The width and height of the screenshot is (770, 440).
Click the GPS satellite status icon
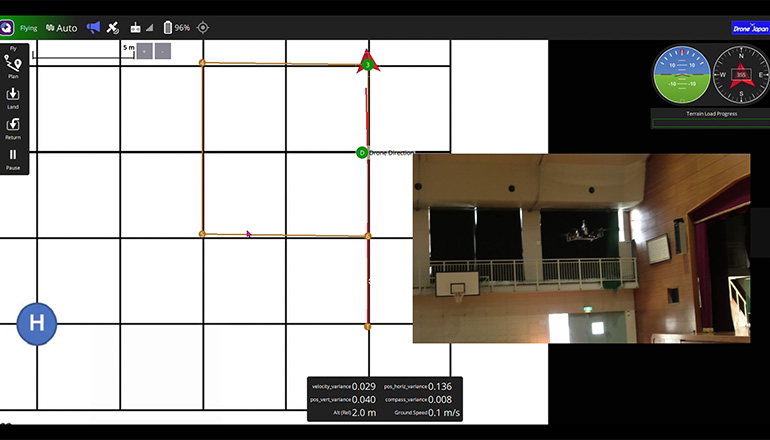[x=113, y=28]
